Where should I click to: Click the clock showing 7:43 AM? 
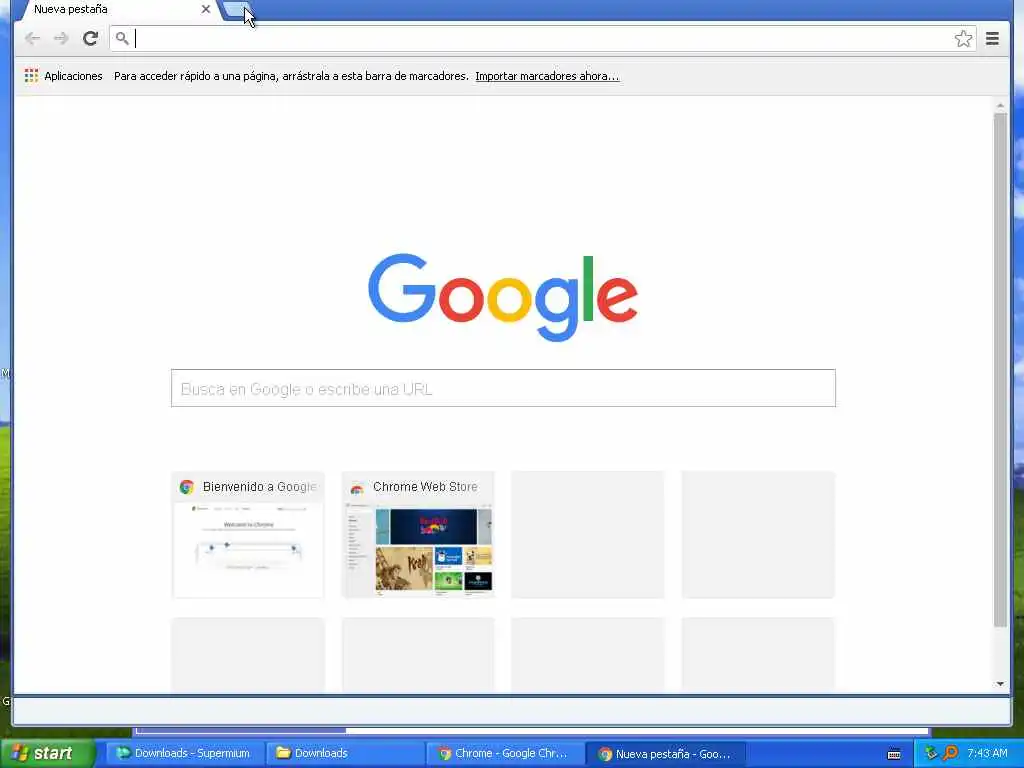pyautogui.click(x=987, y=753)
